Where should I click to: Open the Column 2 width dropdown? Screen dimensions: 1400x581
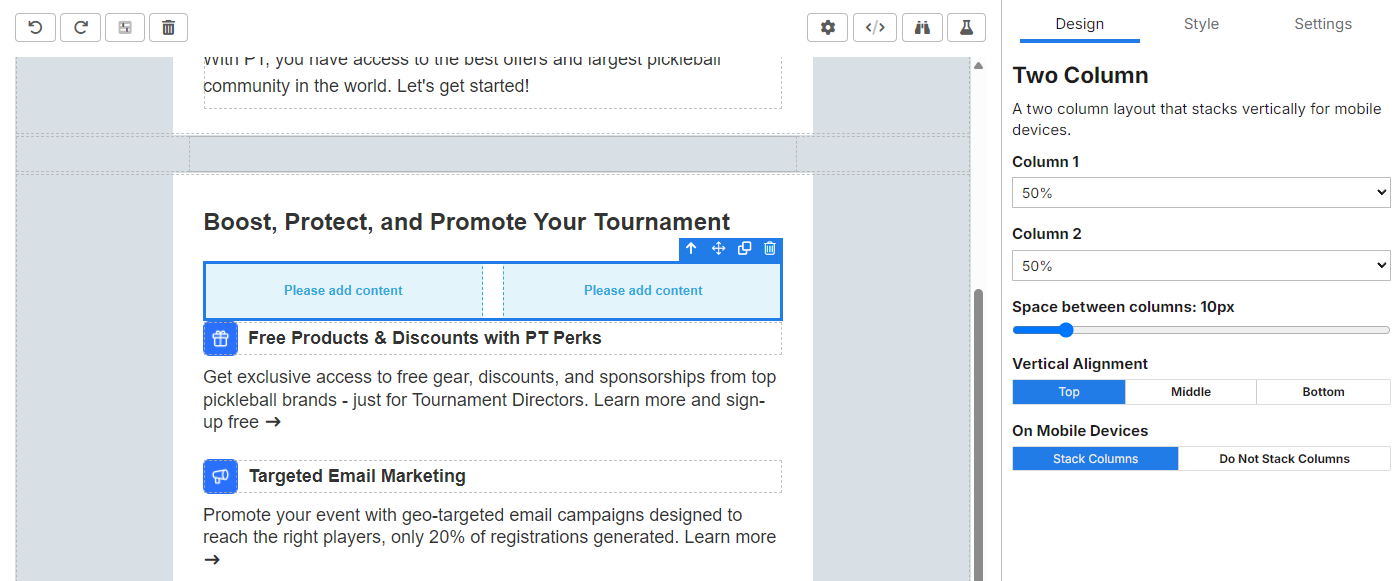tap(1201, 266)
